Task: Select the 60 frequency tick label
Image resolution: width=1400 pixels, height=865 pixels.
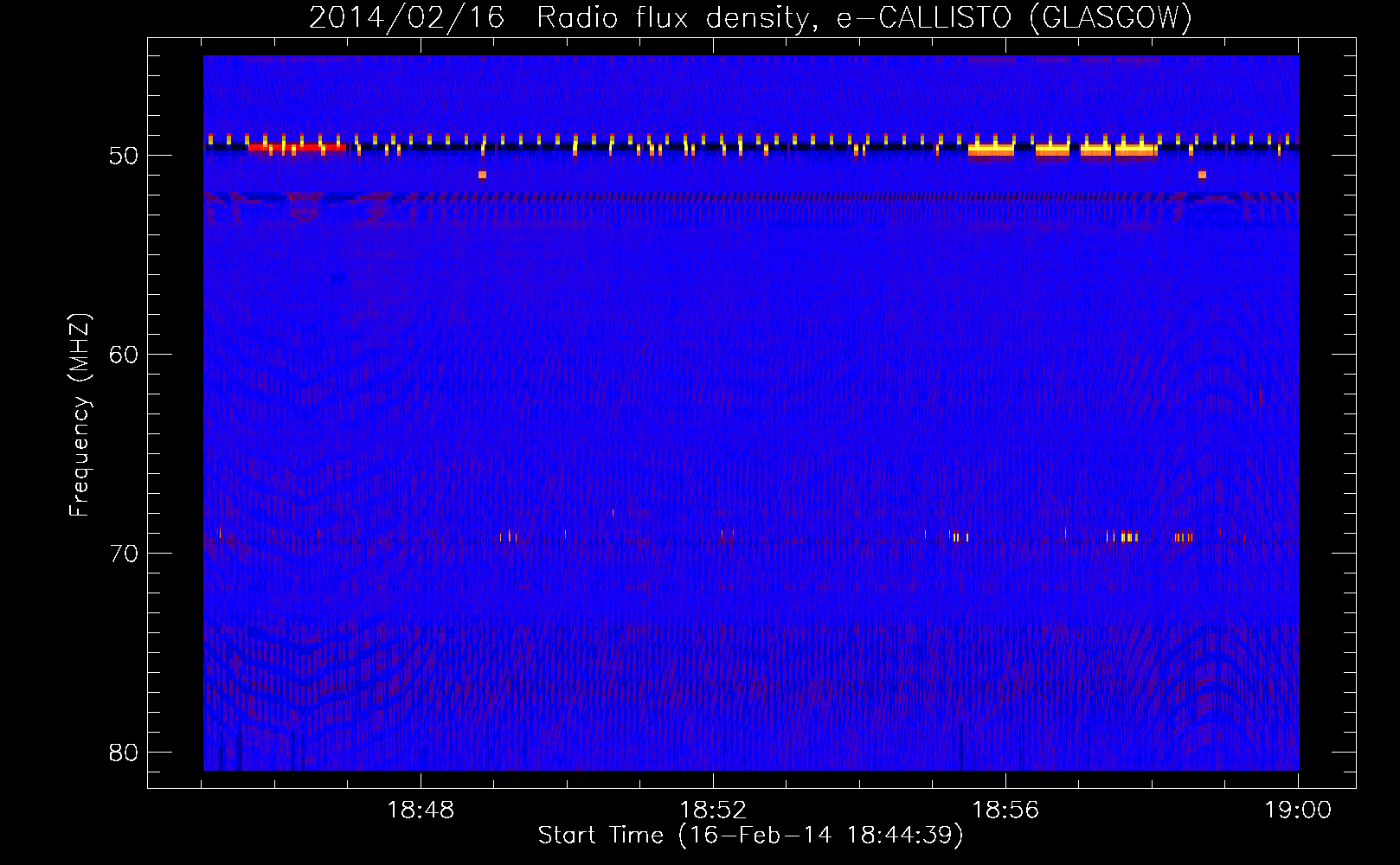Action: point(124,355)
